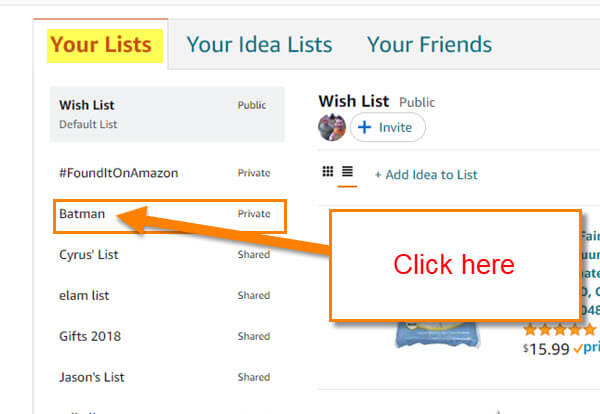This screenshot has width=600, height=414.
Task: Open the #FoundItOnAmazon list
Action: 167,173
